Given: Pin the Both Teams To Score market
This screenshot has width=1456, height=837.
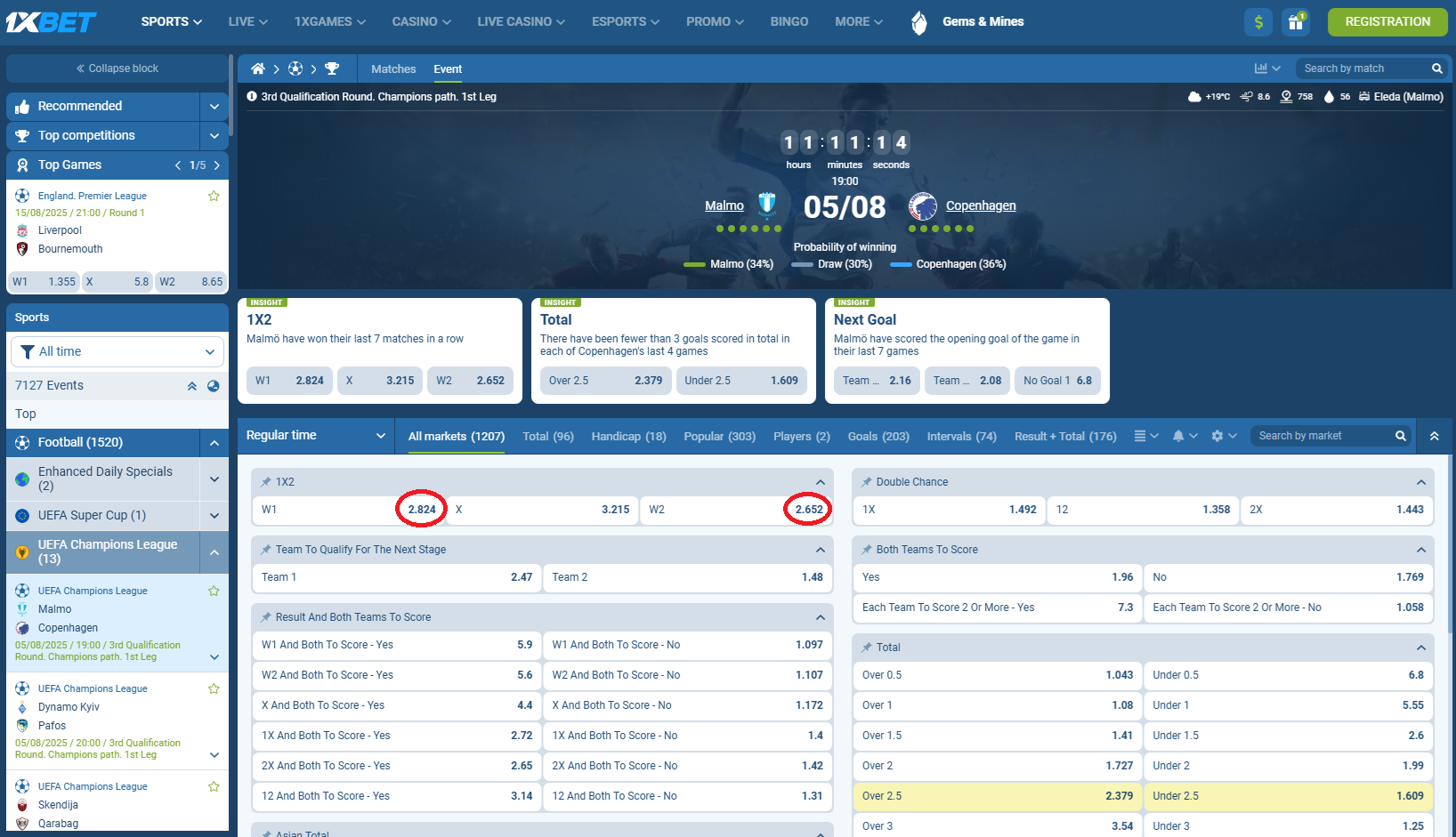Looking at the screenshot, I should pyautogui.click(x=866, y=550).
